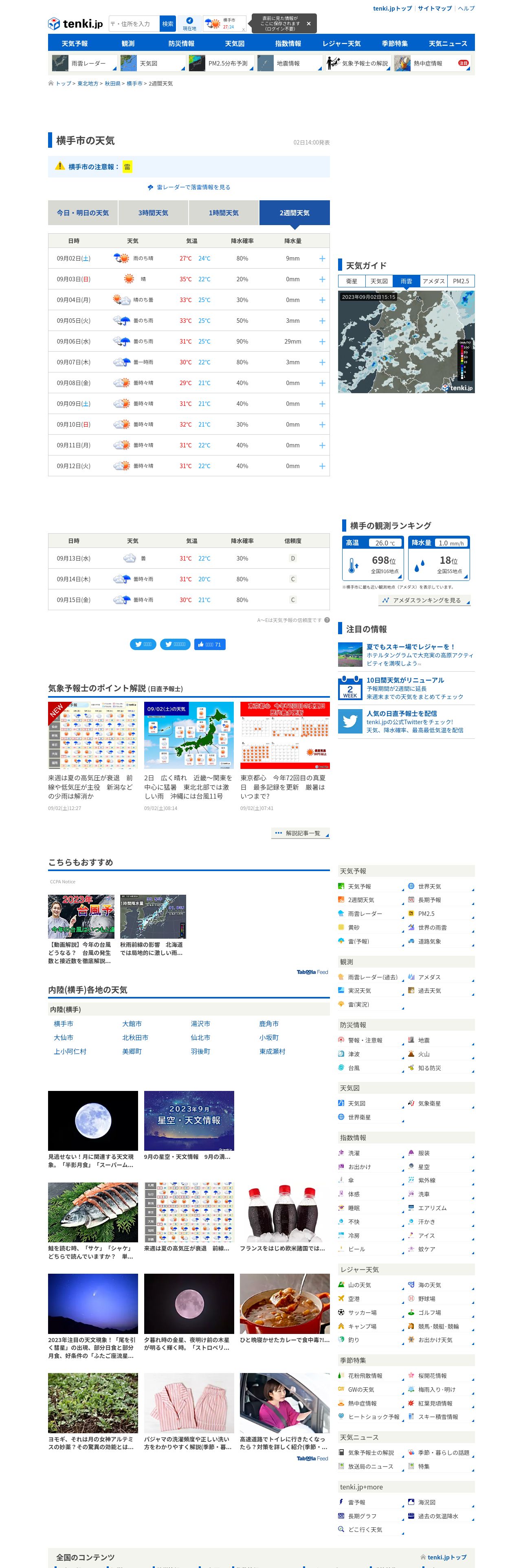This screenshot has width=523, height=1568.
Task: Click the 高温 ranking thermometer card
Action: pyautogui.click(x=373, y=558)
